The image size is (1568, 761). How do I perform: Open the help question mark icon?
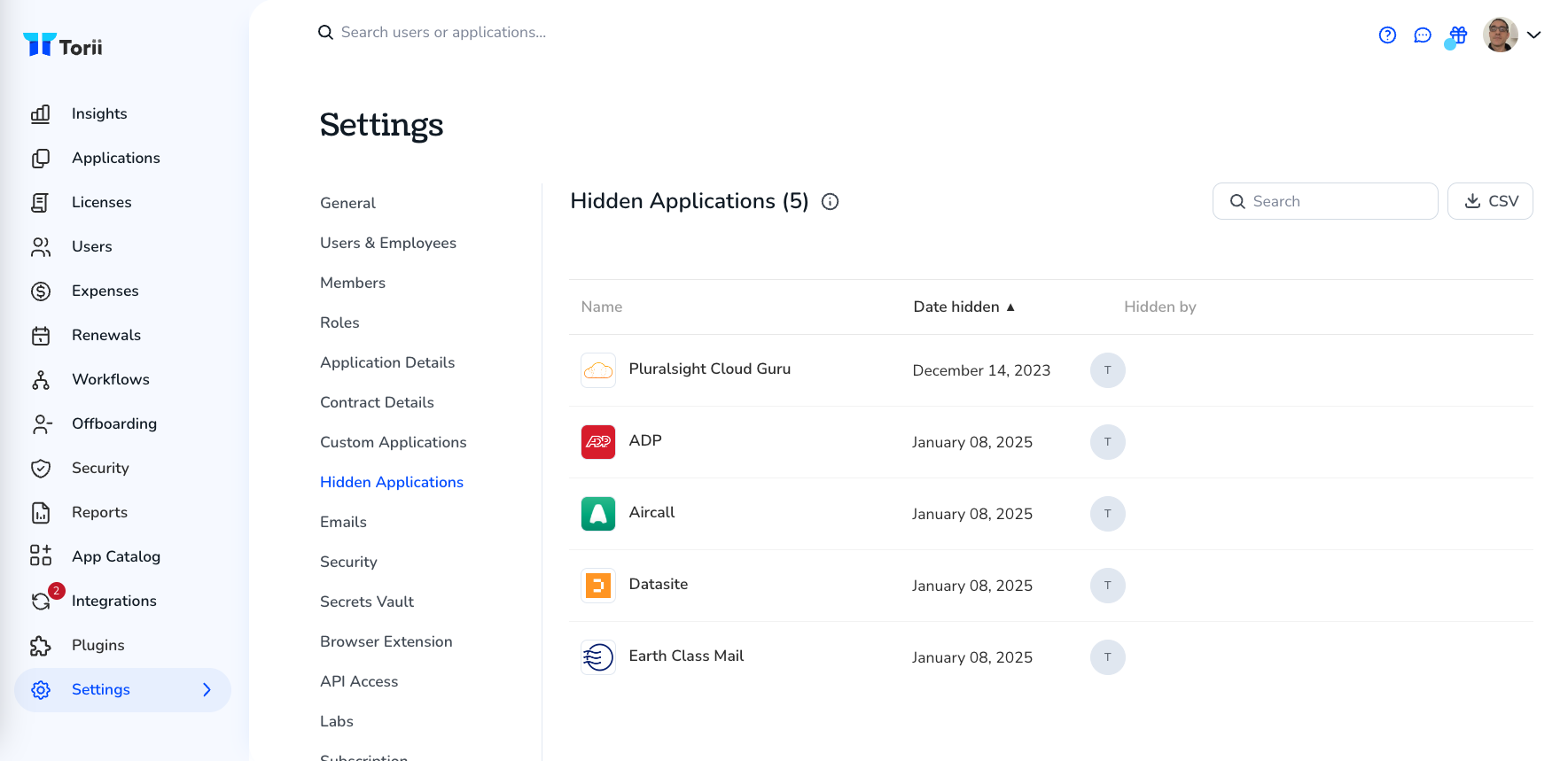point(1388,35)
